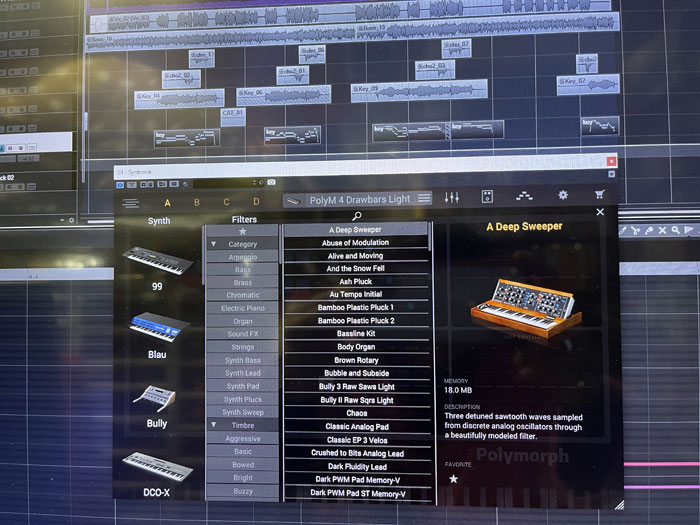Switch to part C

(226, 202)
